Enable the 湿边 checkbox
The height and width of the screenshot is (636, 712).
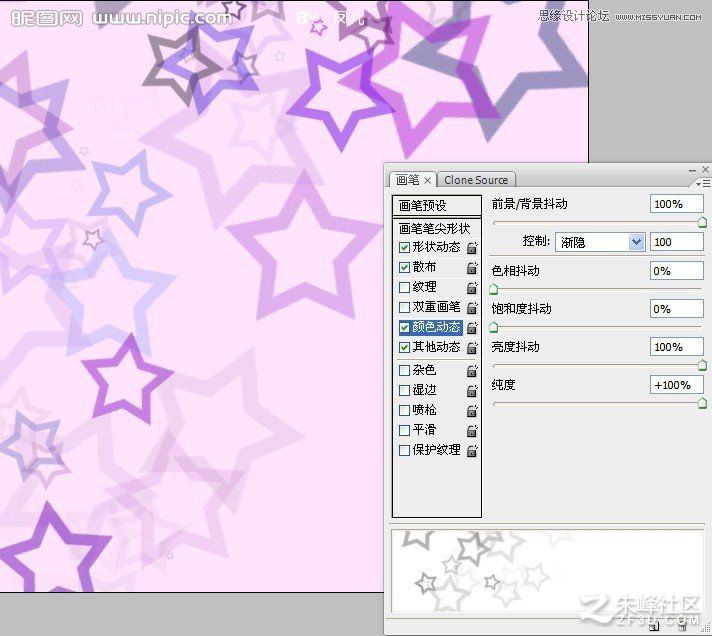tap(404, 390)
